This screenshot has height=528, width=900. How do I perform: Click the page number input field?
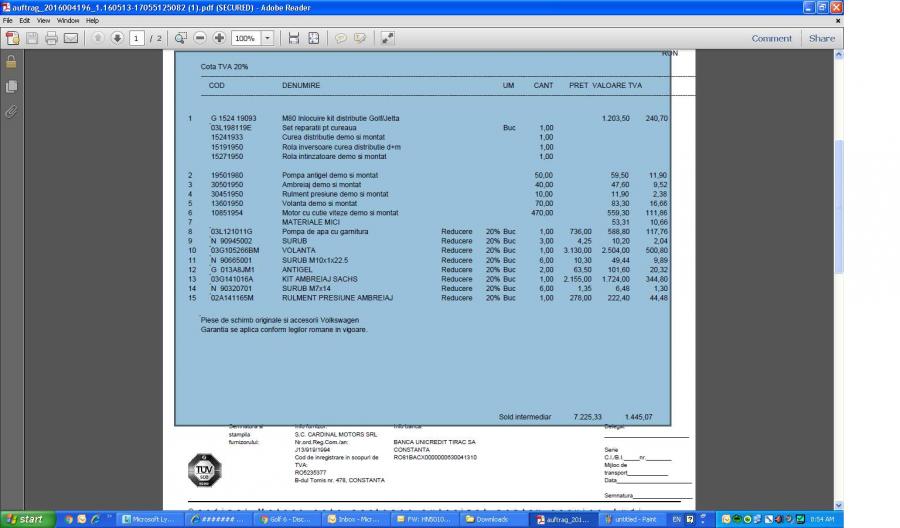coord(138,38)
